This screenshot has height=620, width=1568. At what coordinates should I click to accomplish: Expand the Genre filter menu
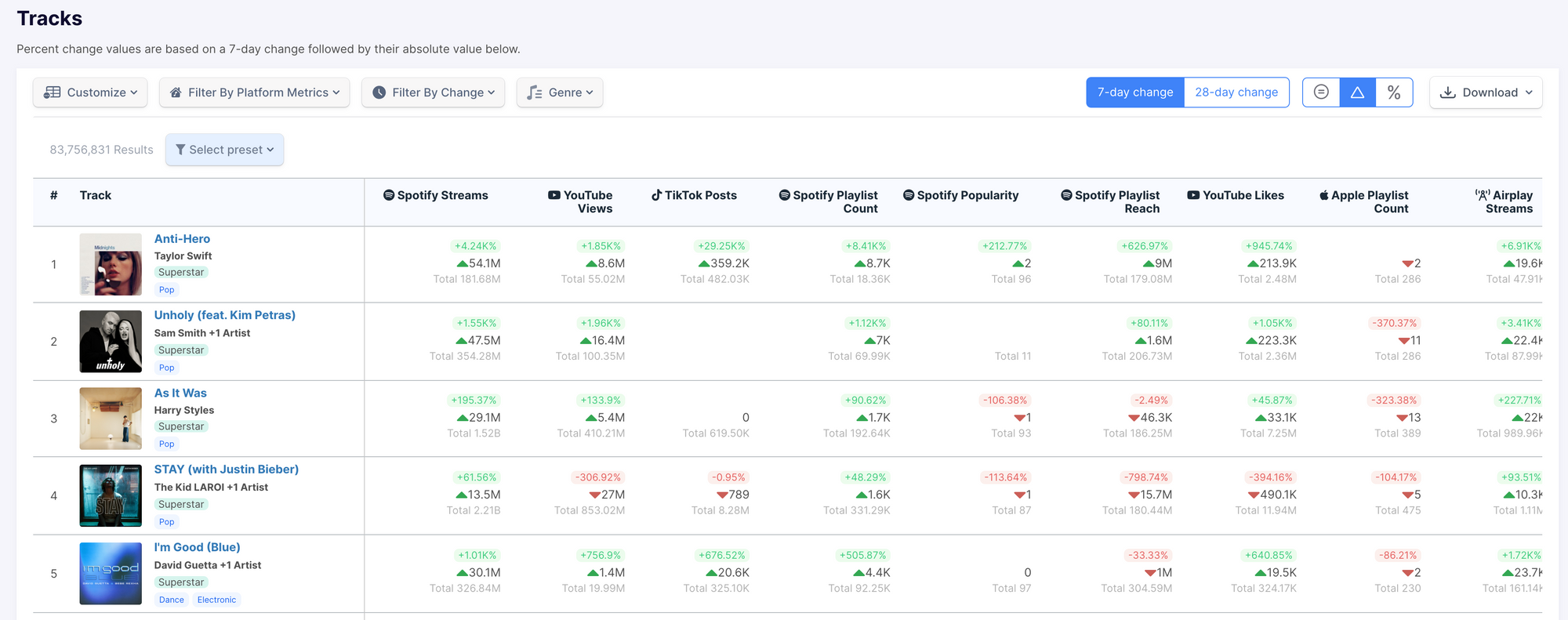(559, 92)
